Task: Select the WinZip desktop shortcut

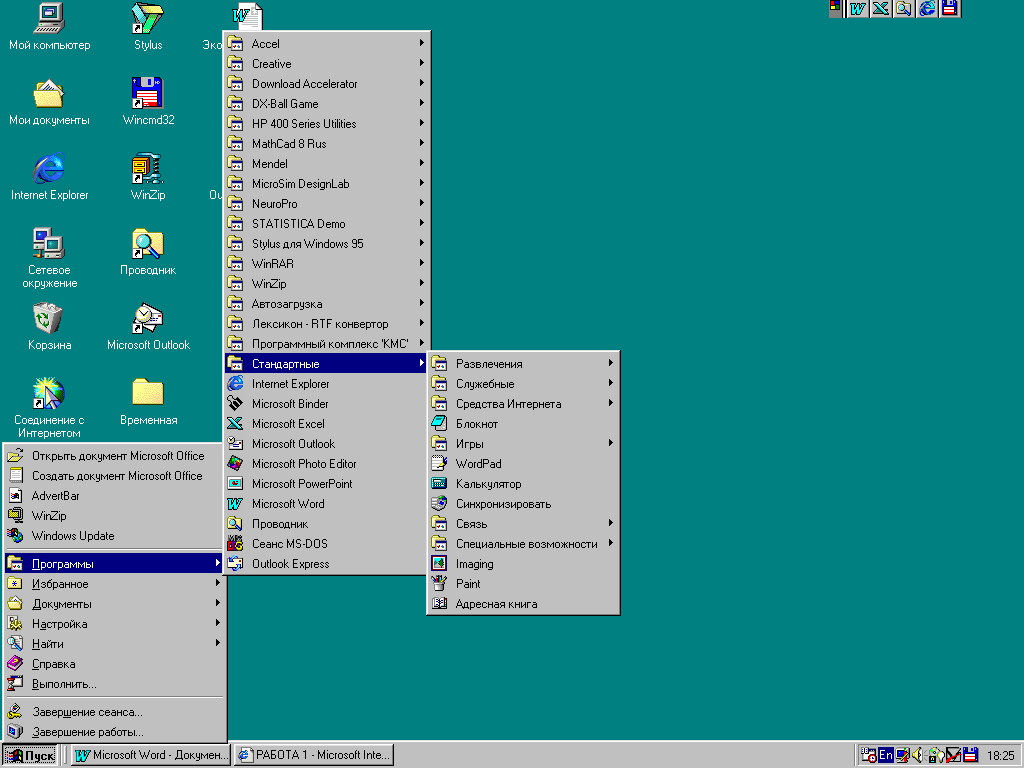Action: tap(148, 177)
